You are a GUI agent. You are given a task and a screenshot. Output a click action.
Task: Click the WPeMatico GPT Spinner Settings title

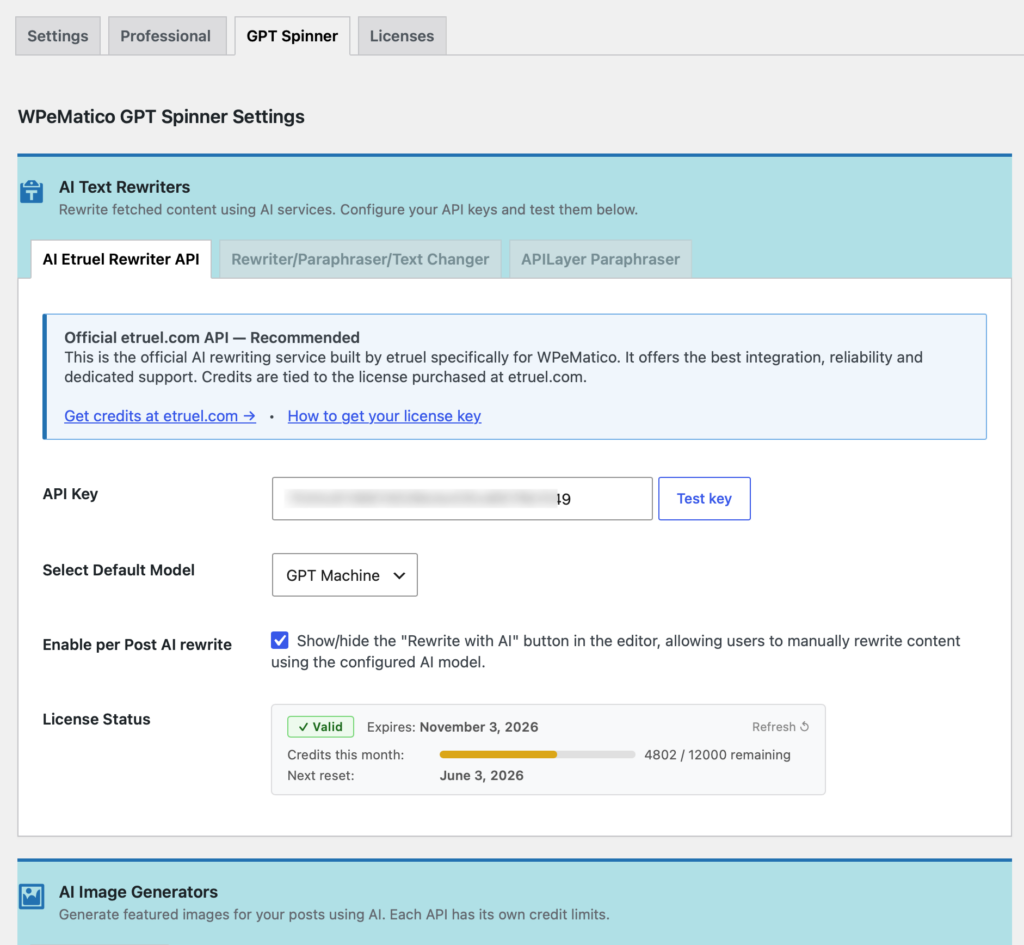[161, 116]
